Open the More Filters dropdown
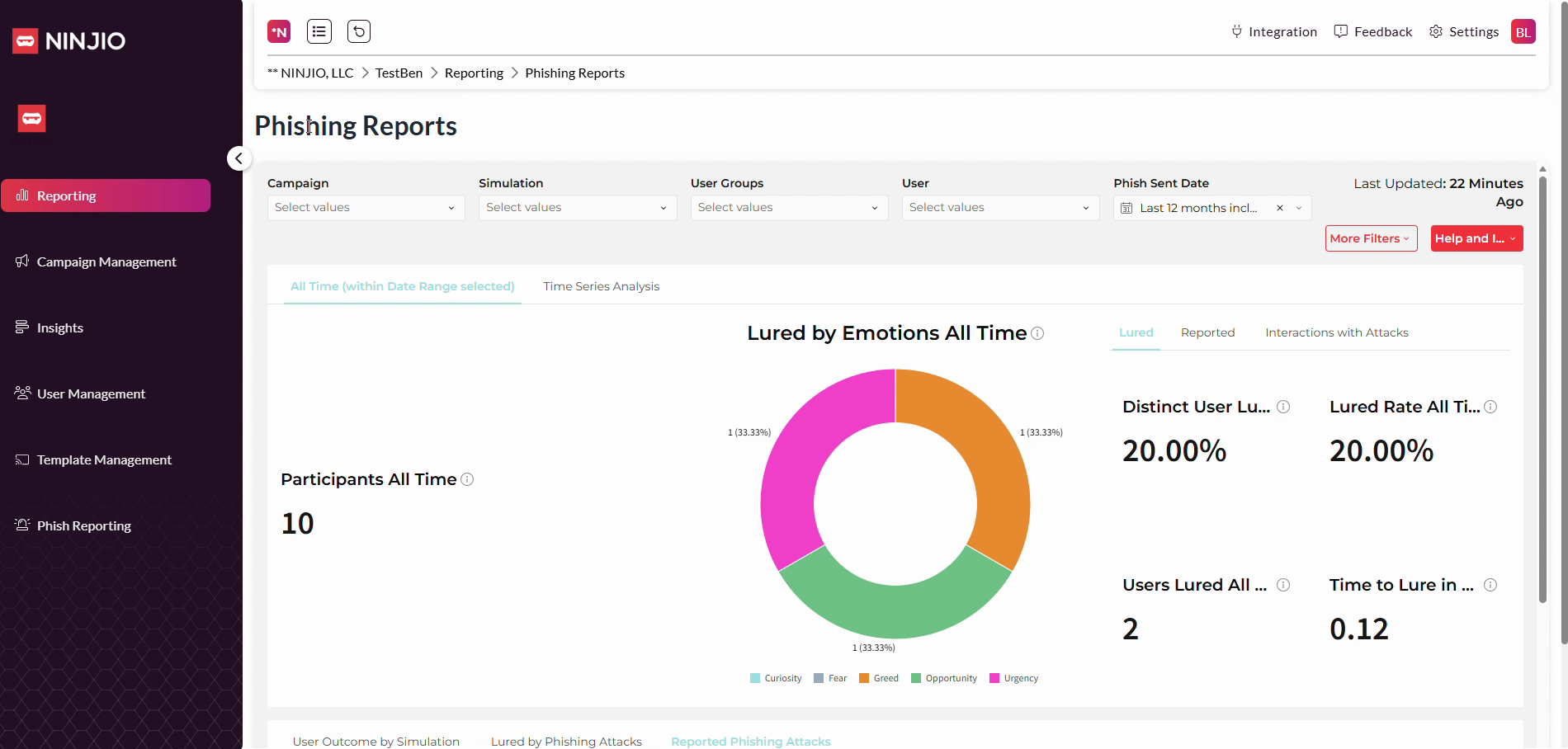 [1370, 238]
